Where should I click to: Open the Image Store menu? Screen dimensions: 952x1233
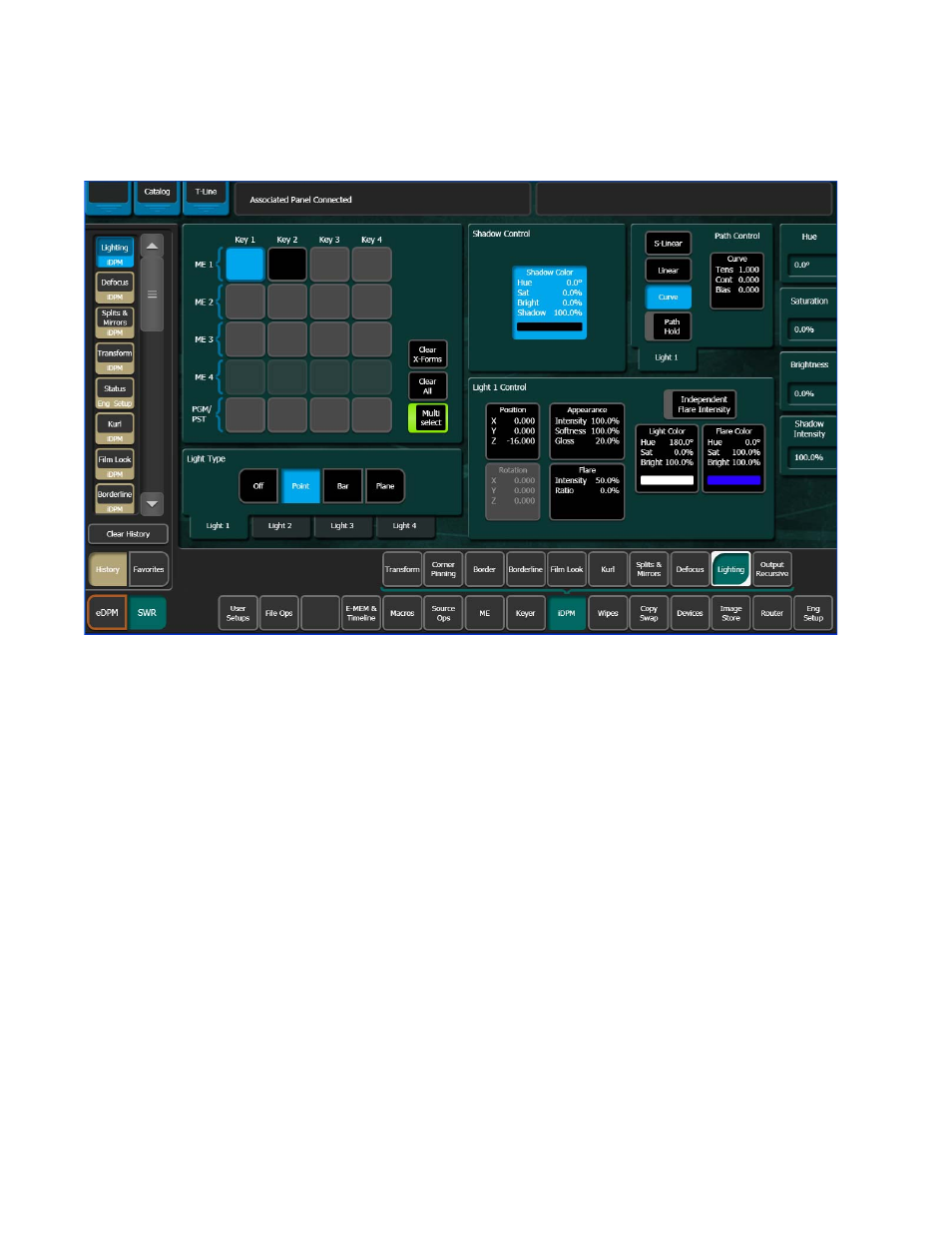tap(730, 613)
